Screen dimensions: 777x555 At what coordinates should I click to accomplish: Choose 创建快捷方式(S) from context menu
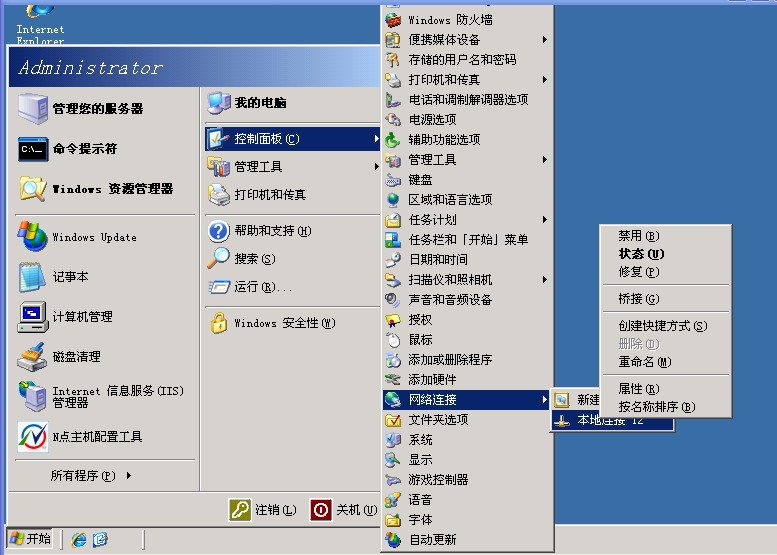coord(666,326)
